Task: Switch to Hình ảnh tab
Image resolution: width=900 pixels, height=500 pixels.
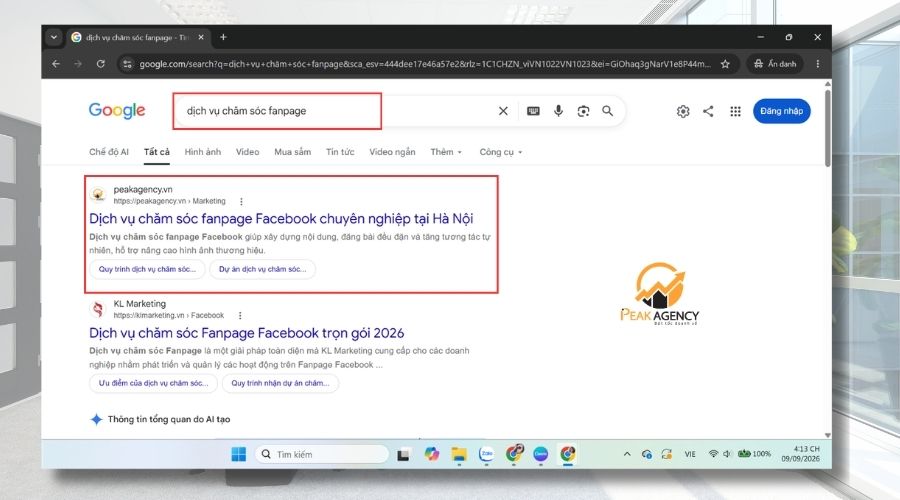Action: coord(203,152)
